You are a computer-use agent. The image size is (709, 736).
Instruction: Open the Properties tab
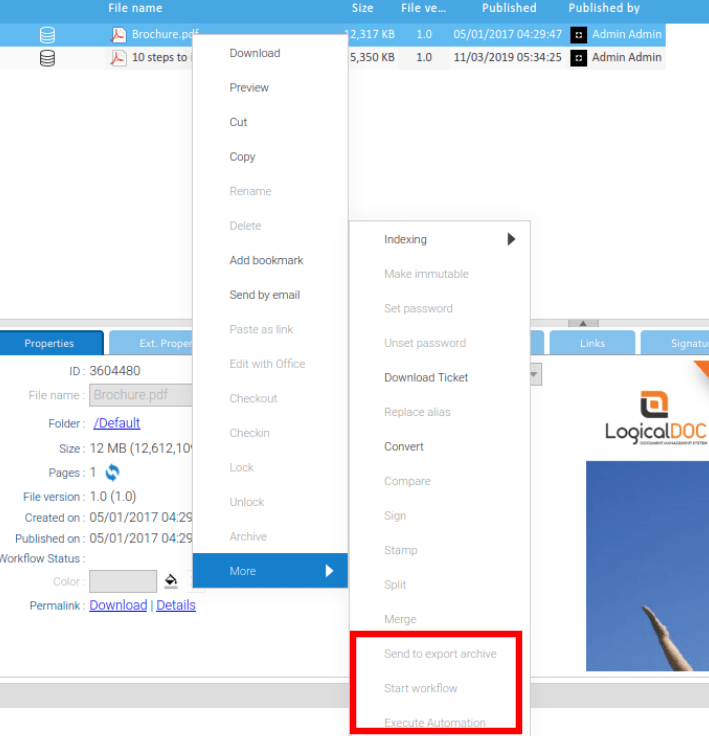click(x=50, y=343)
